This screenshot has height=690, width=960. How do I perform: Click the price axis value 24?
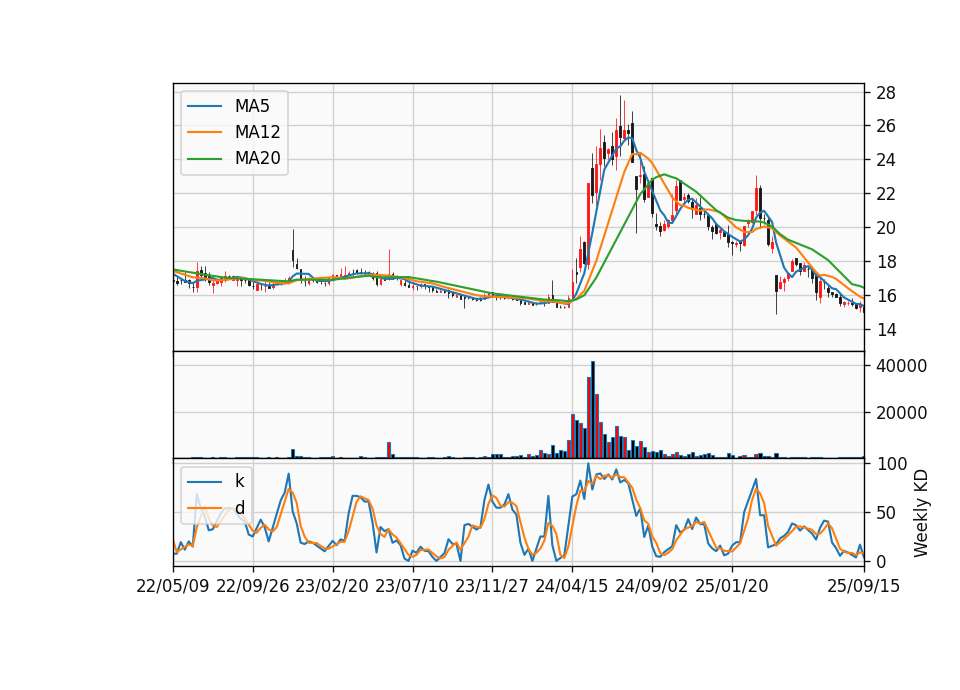click(x=886, y=160)
